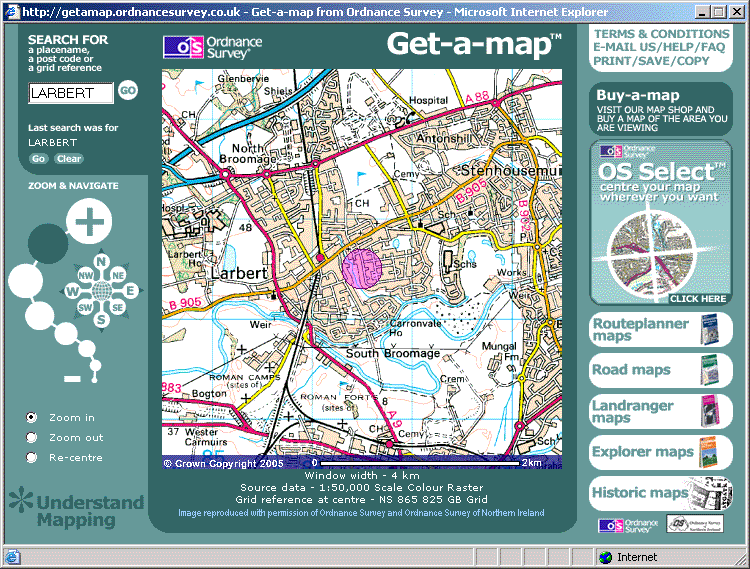This screenshot has width=750, height=569.
Task: Open E-mail us/Help/FAQ link
Action: point(659,47)
